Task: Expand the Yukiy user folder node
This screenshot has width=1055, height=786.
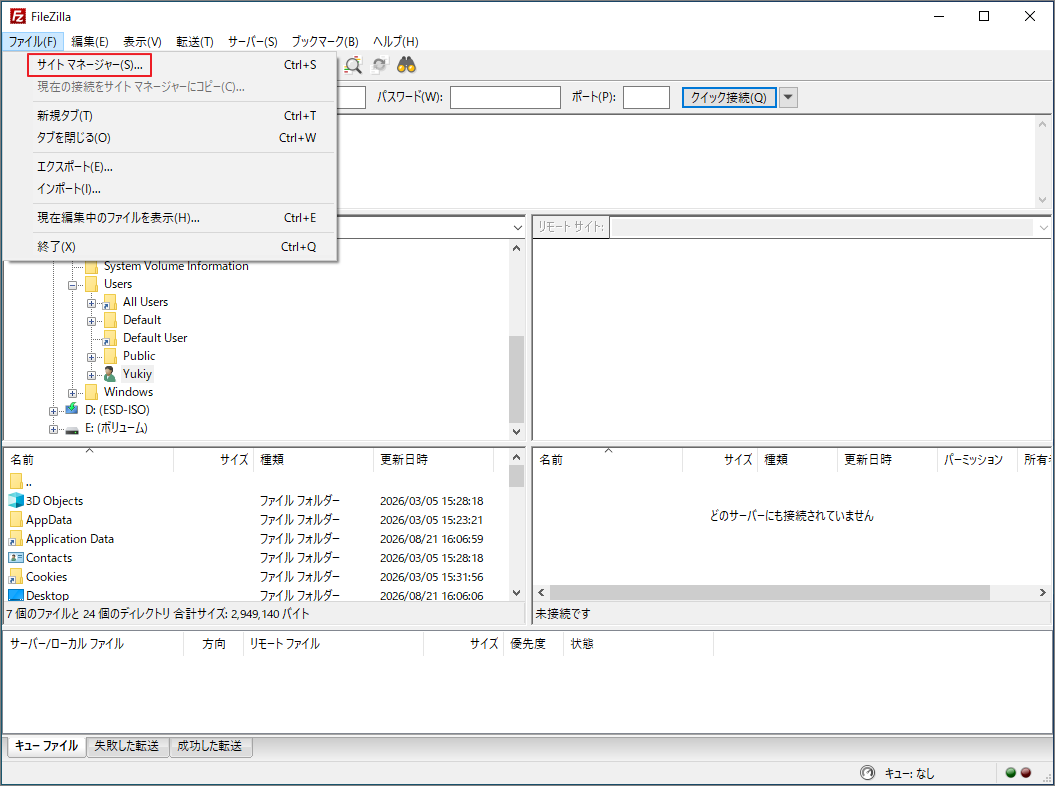Action: click(92, 375)
